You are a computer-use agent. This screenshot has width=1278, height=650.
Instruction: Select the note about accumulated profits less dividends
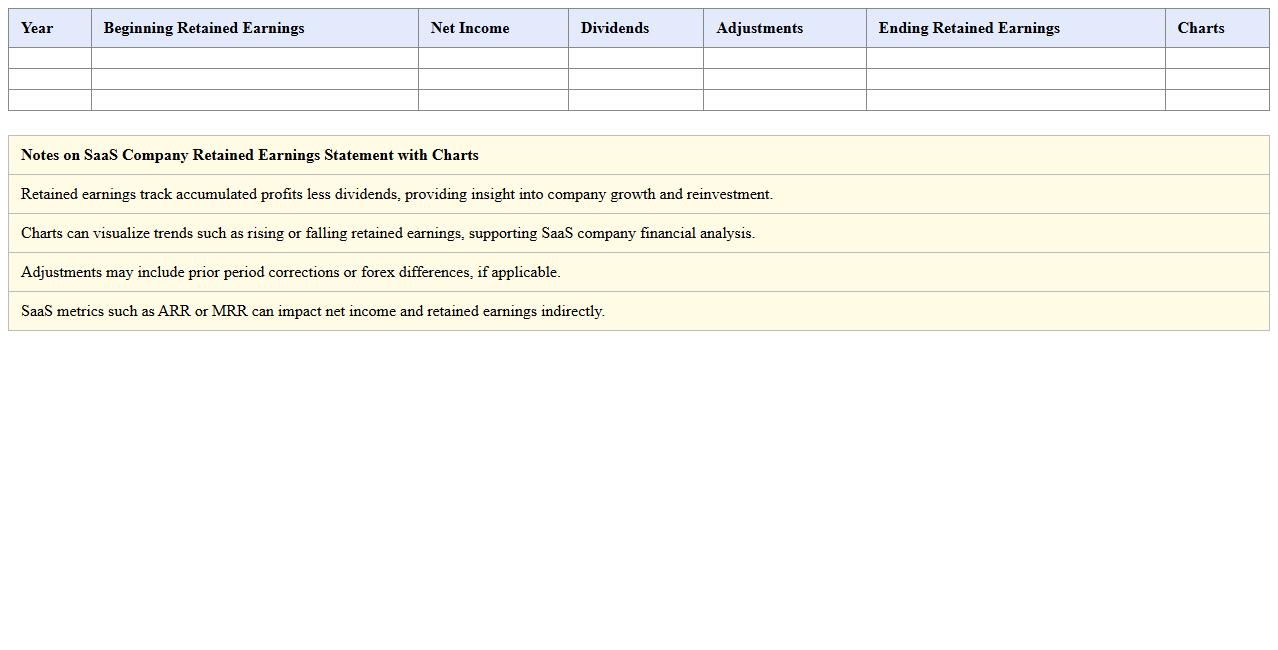coord(396,194)
